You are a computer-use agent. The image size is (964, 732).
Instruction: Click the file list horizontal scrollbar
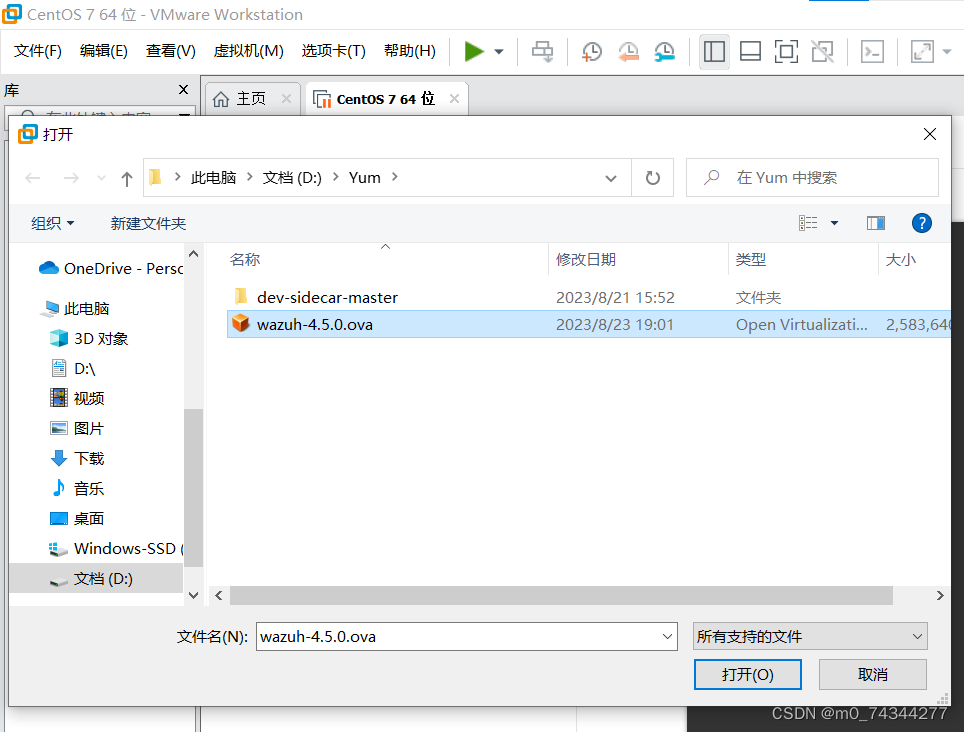point(561,595)
